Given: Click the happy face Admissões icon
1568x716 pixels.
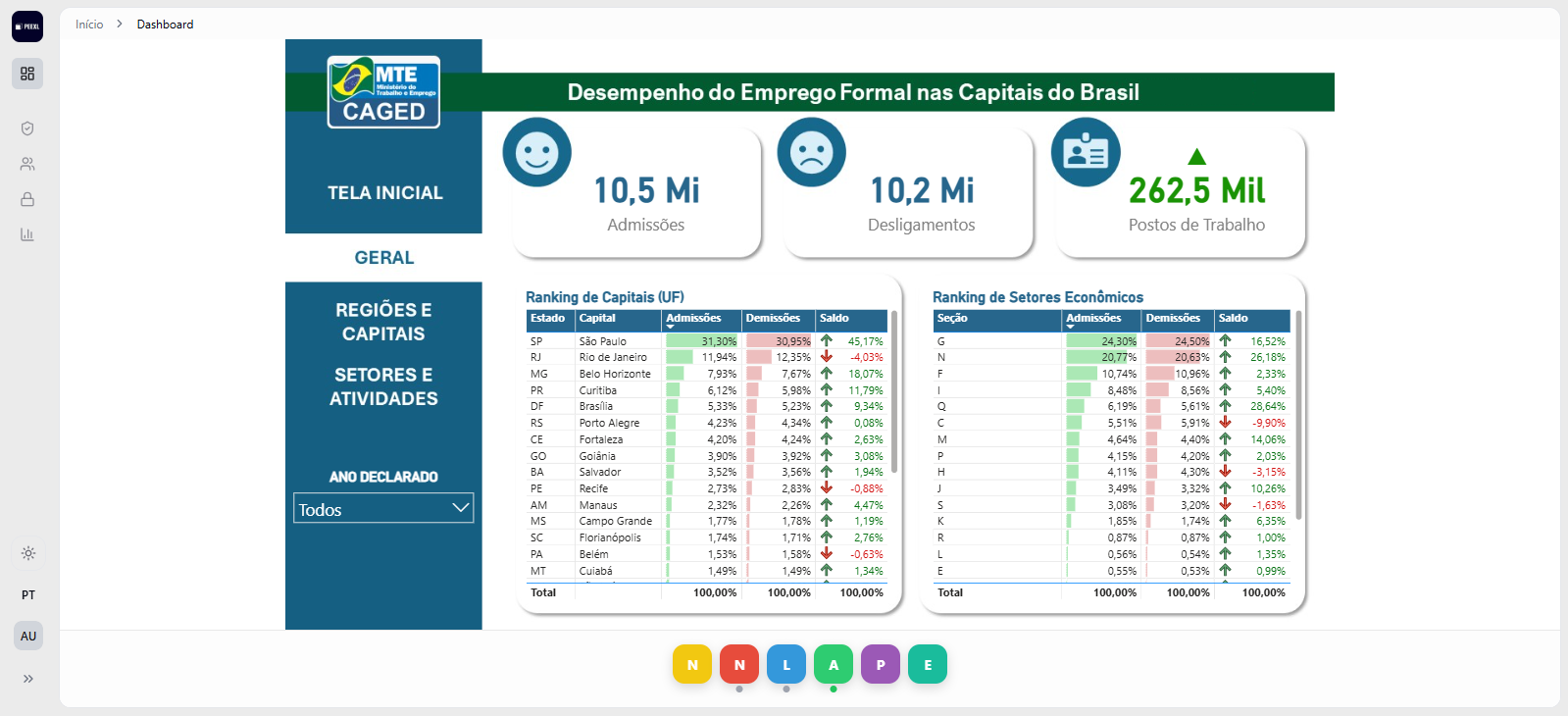Looking at the screenshot, I should point(536,152).
